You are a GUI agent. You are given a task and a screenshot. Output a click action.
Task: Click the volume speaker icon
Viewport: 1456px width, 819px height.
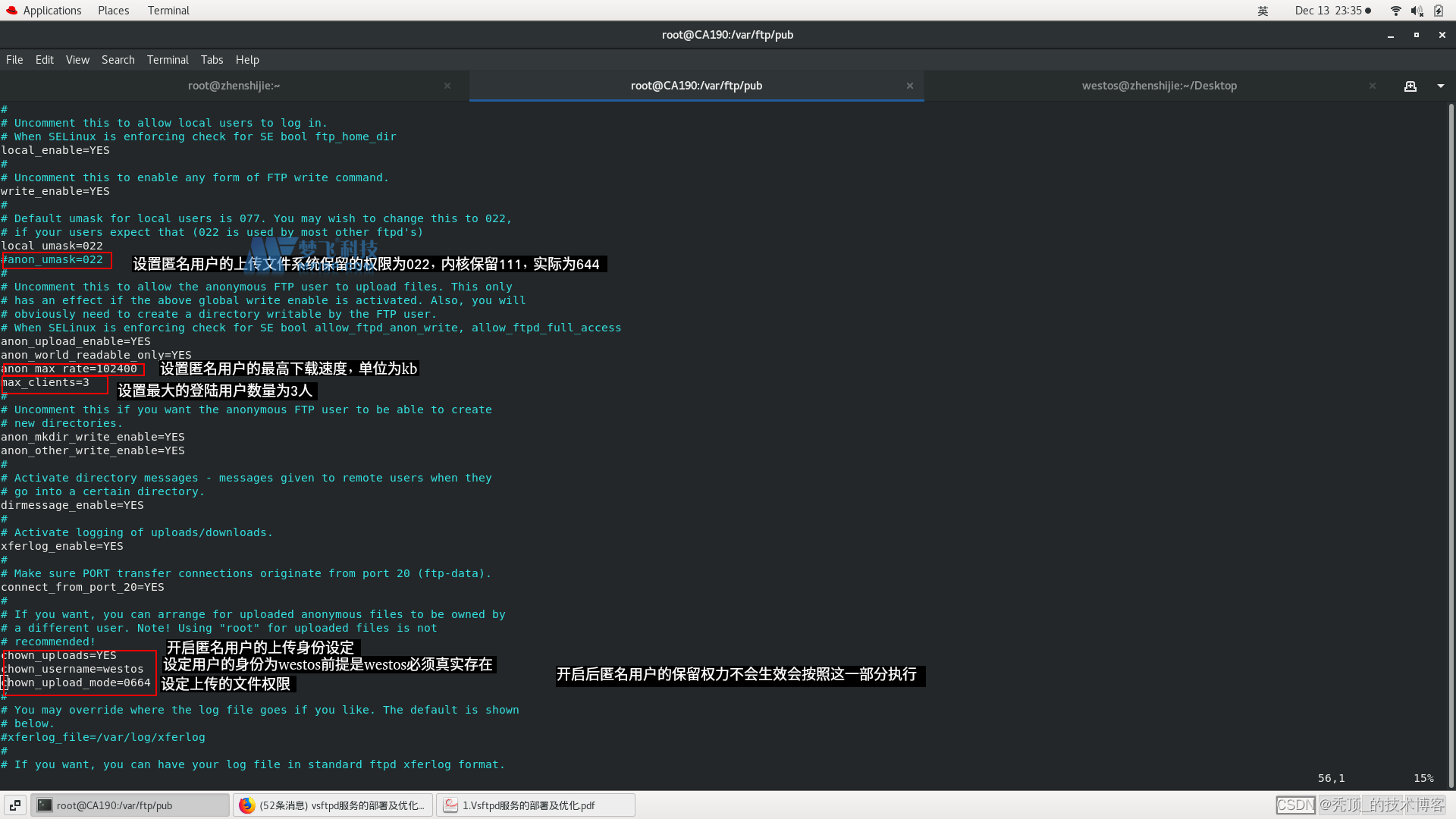[1417, 11]
